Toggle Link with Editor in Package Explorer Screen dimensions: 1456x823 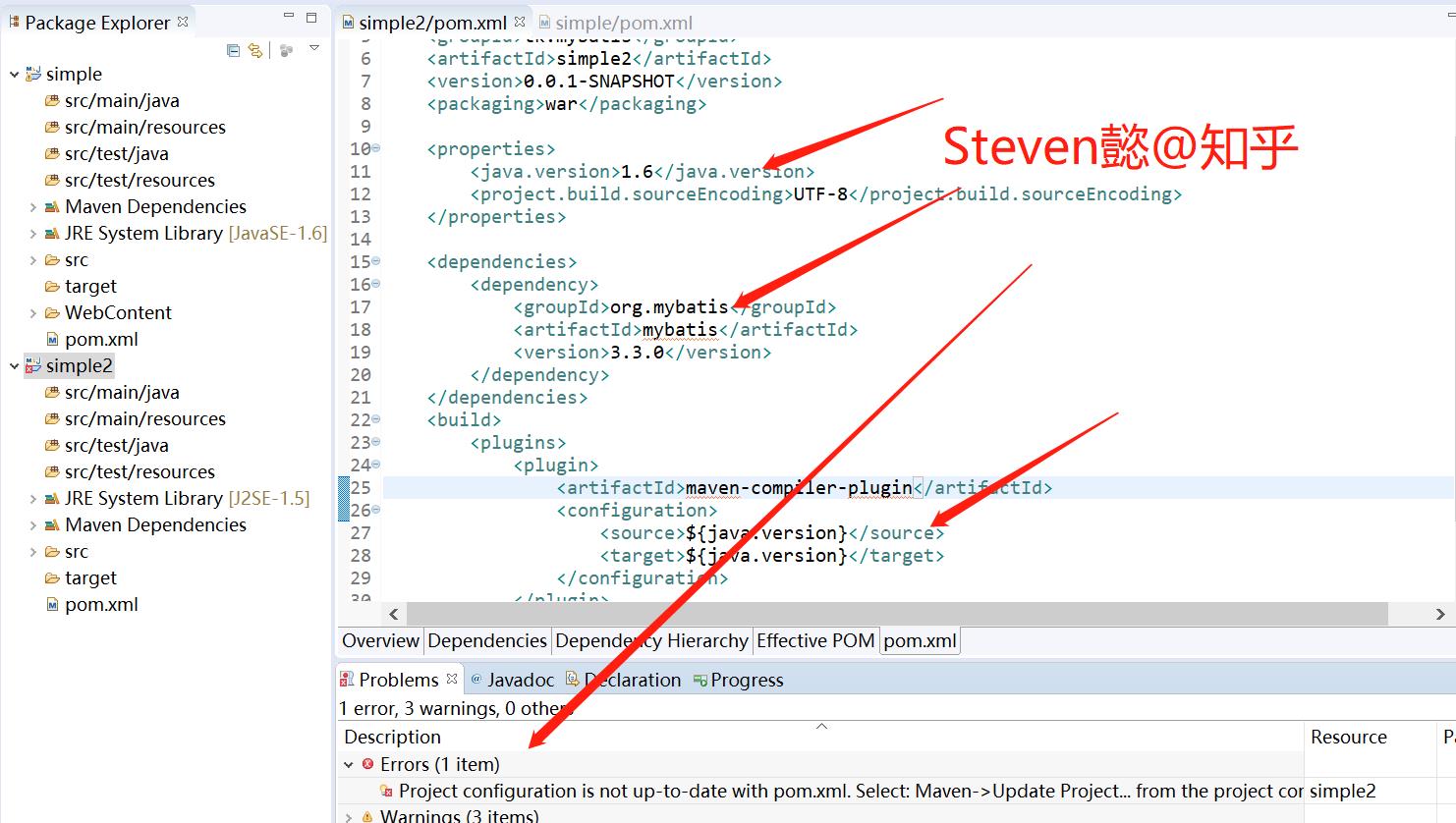(x=253, y=52)
